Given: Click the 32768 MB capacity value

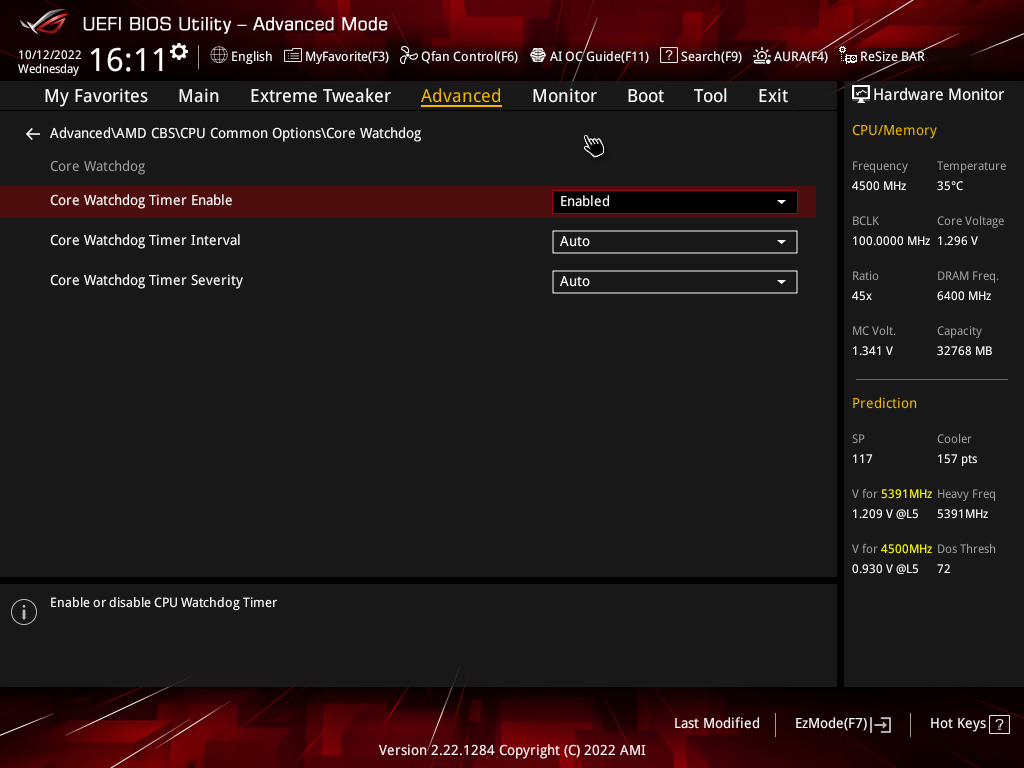Looking at the screenshot, I should point(964,351).
